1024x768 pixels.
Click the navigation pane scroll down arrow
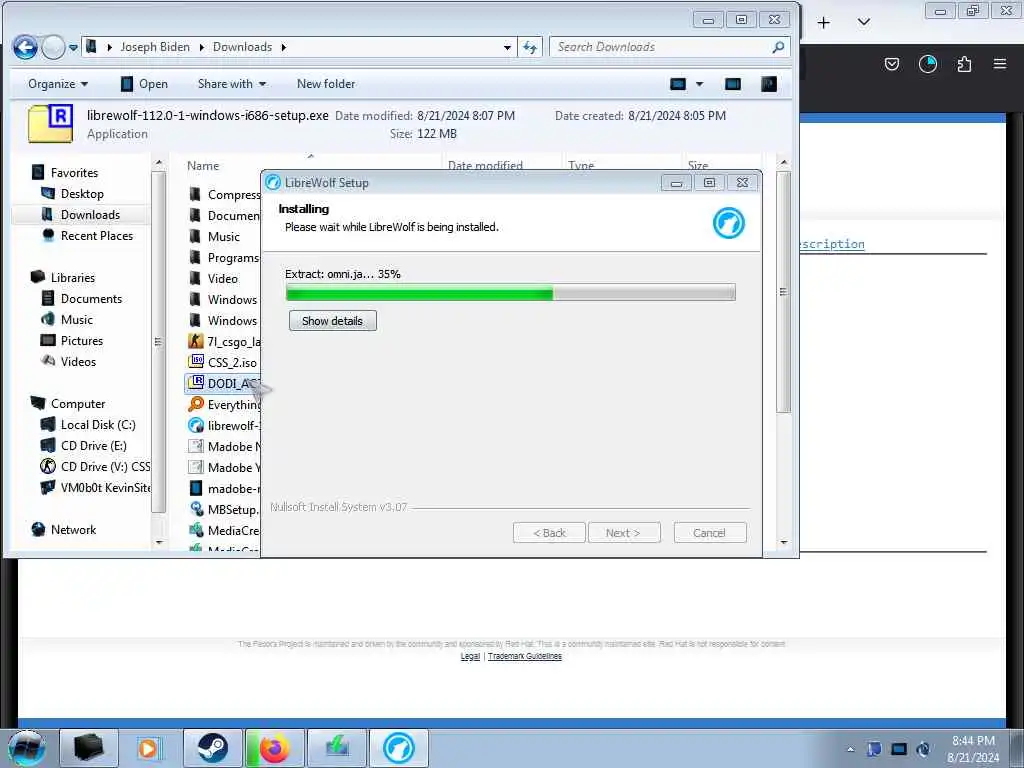pos(159,542)
